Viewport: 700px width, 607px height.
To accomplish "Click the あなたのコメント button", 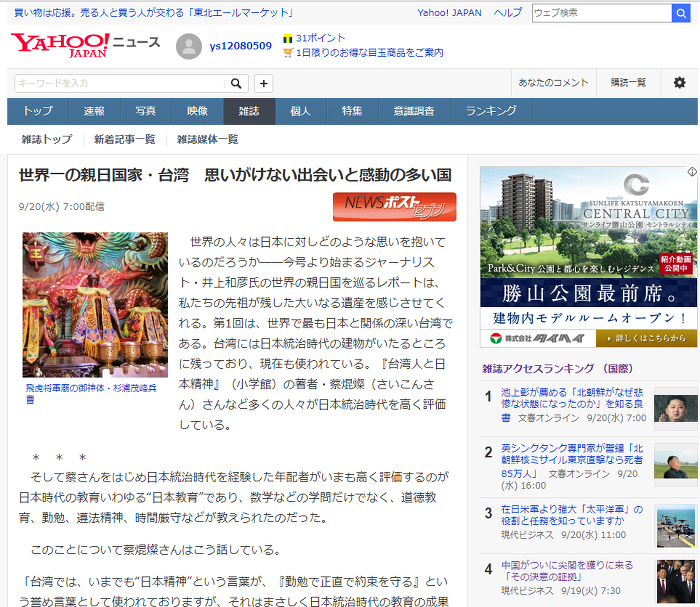I will pyautogui.click(x=553, y=83).
